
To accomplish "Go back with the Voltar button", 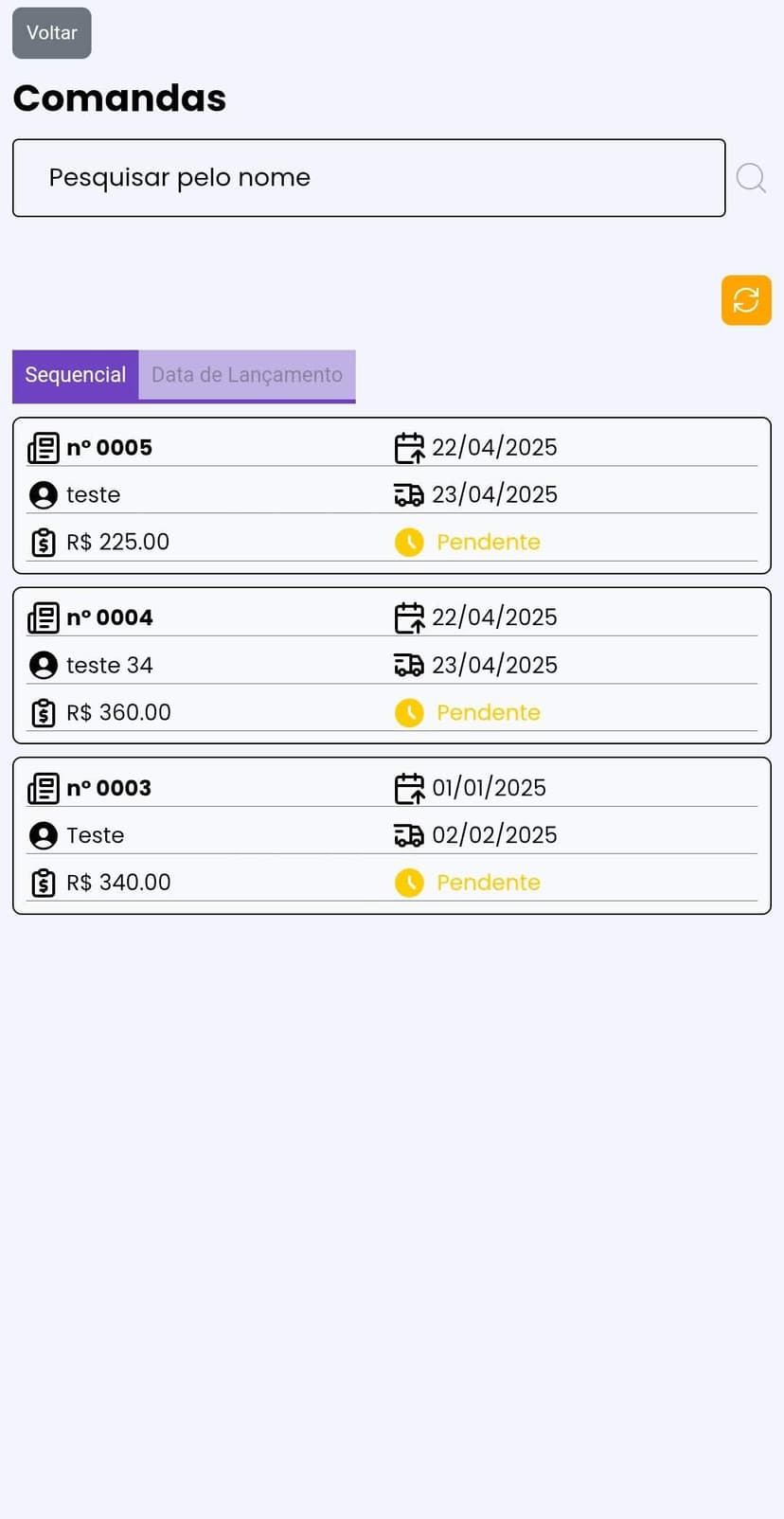I will point(52,33).
